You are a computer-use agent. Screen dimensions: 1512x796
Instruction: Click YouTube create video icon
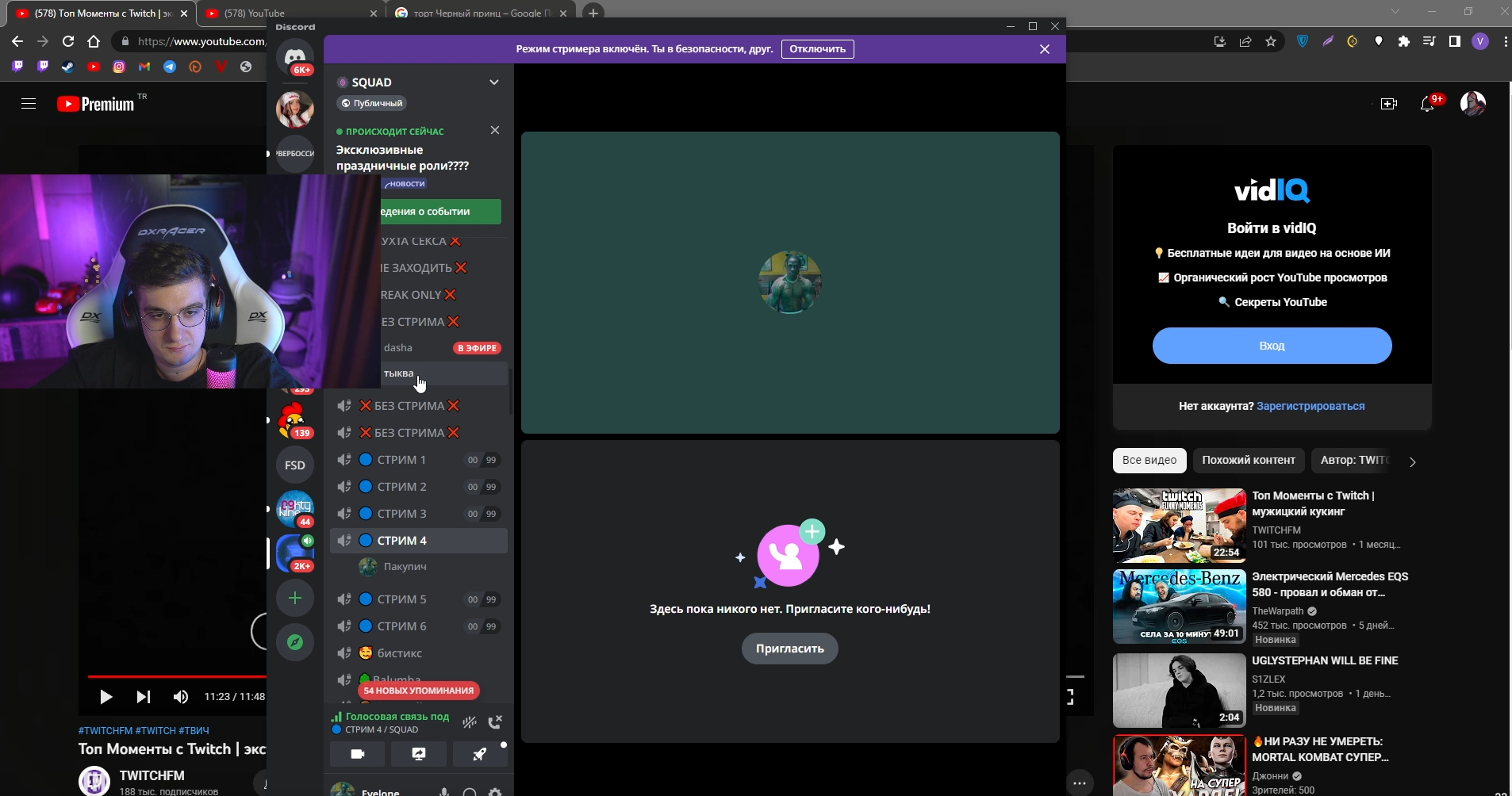(x=1388, y=104)
